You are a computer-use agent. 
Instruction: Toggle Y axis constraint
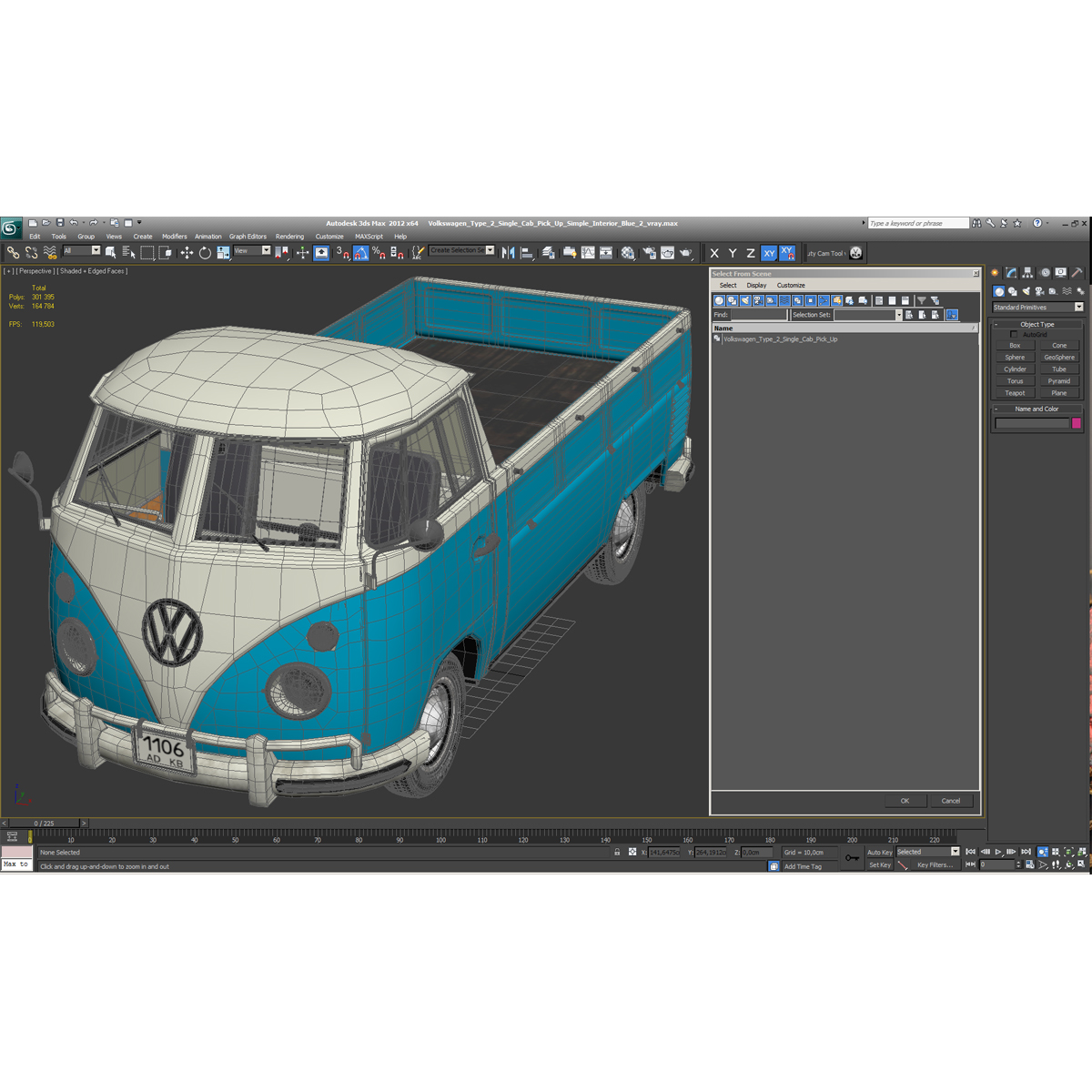tap(733, 253)
